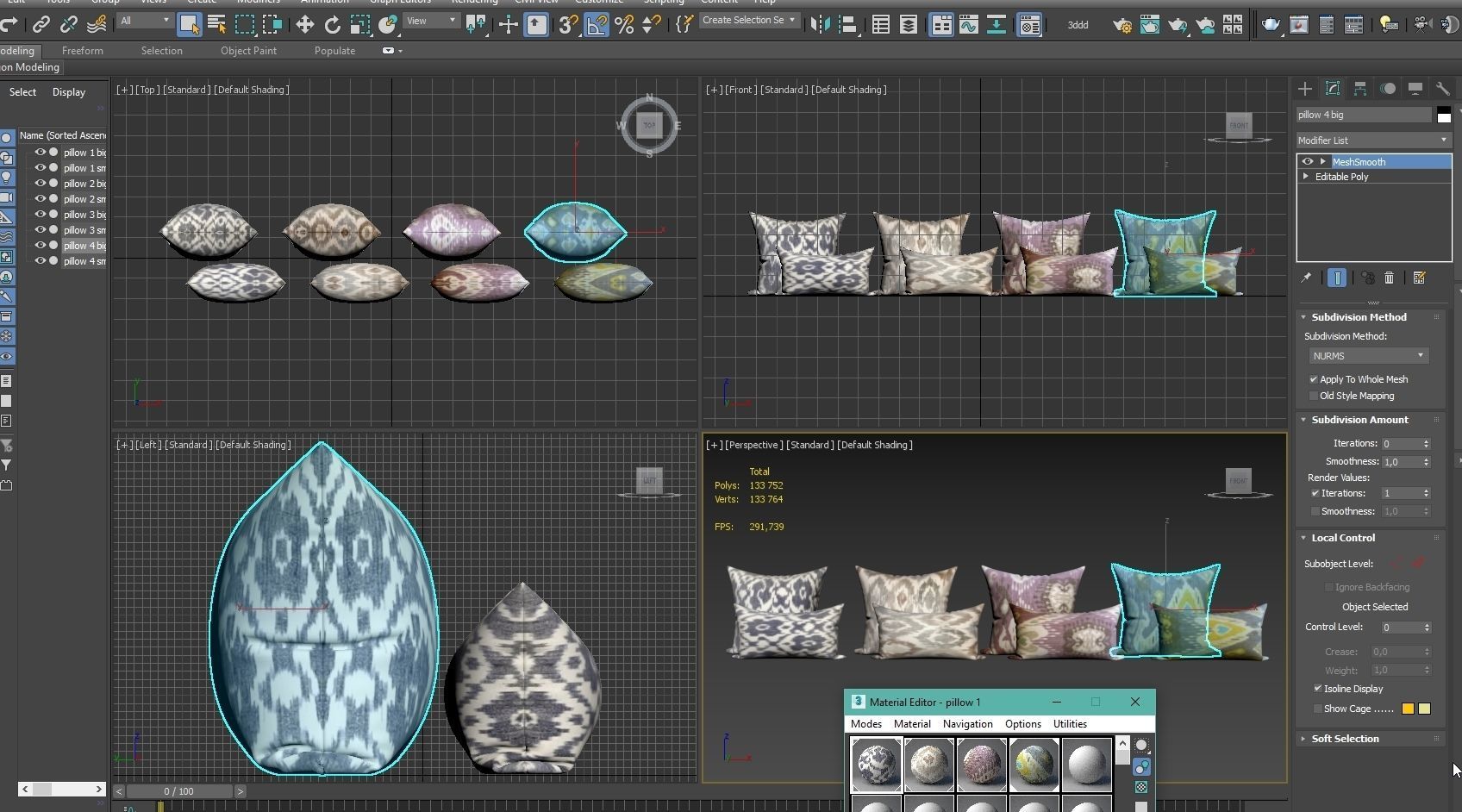Enable Show Cage checkbox
1462x812 pixels.
1318,709
